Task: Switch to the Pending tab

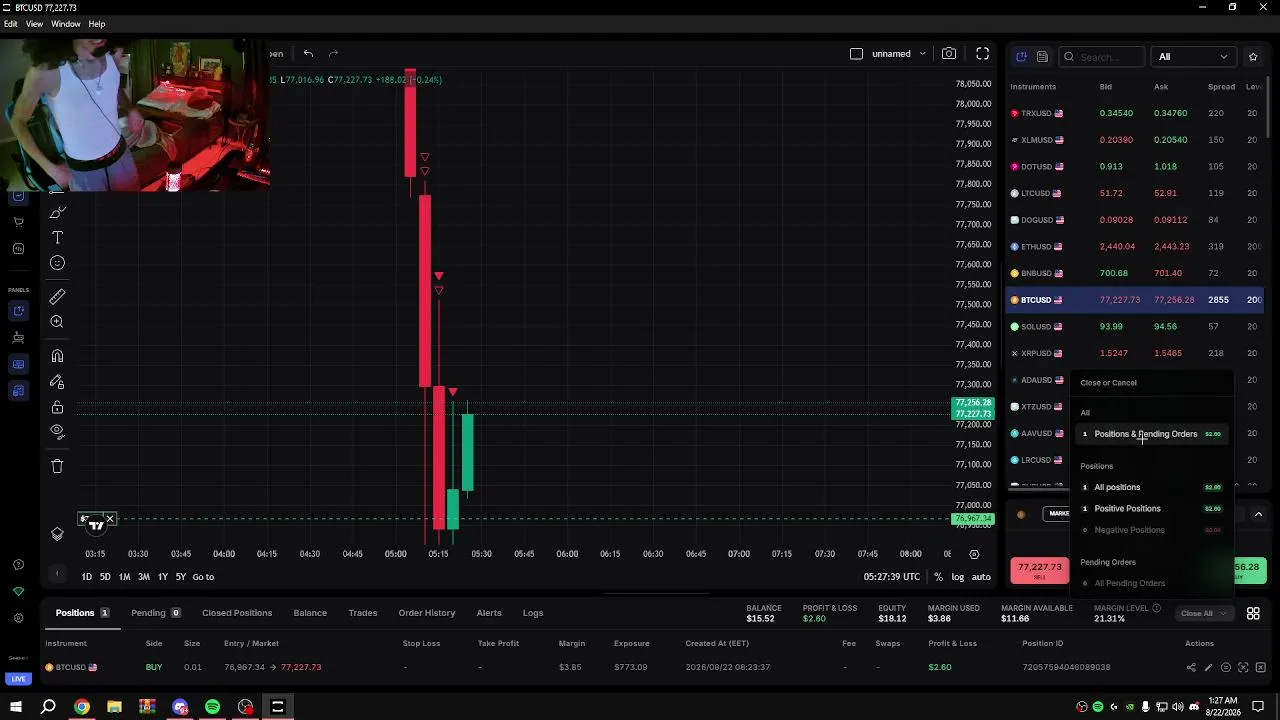Action: [155, 613]
